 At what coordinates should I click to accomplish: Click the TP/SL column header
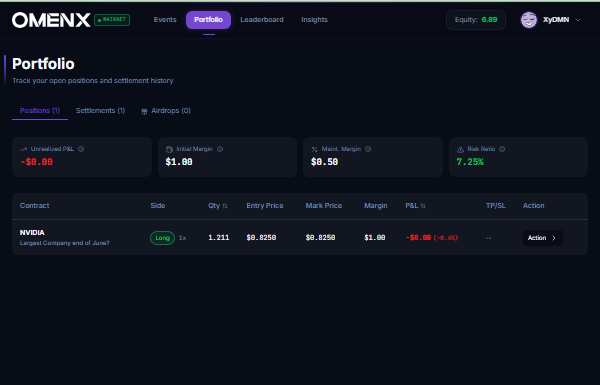click(496, 206)
